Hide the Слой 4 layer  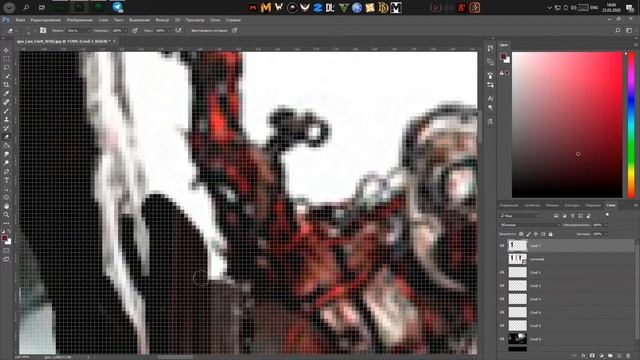coord(502,299)
